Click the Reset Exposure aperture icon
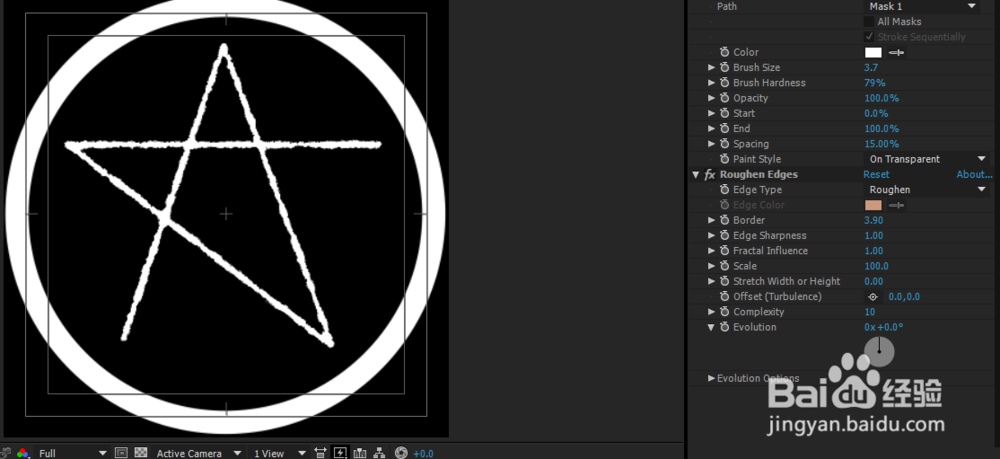1000x459 pixels. (x=401, y=453)
